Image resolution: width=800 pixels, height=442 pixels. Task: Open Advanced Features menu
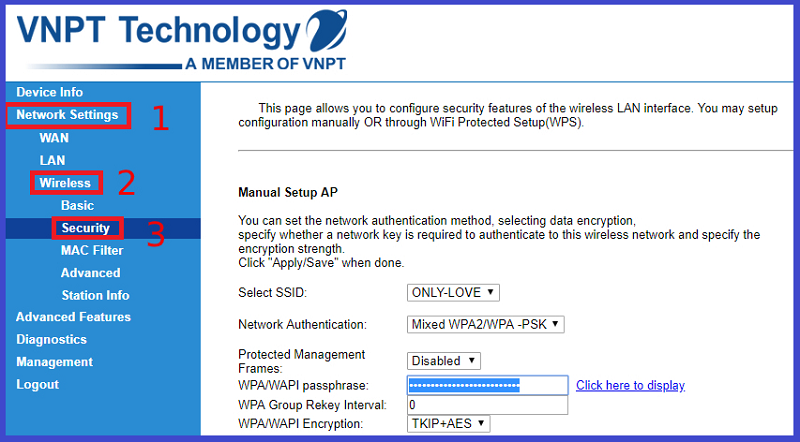click(x=73, y=317)
